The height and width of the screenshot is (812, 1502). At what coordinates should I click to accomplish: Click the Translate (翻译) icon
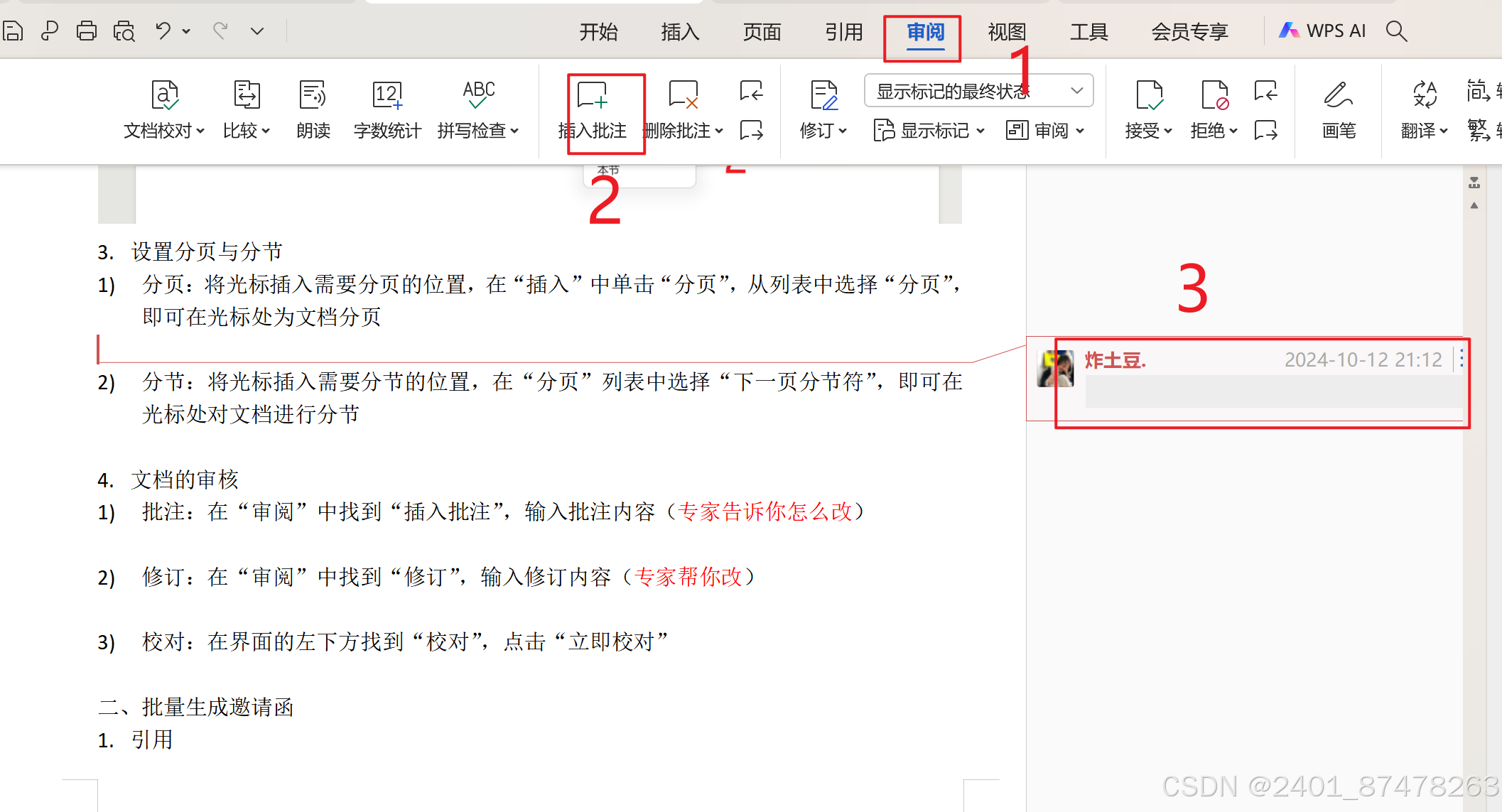pyautogui.click(x=1425, y=96)
